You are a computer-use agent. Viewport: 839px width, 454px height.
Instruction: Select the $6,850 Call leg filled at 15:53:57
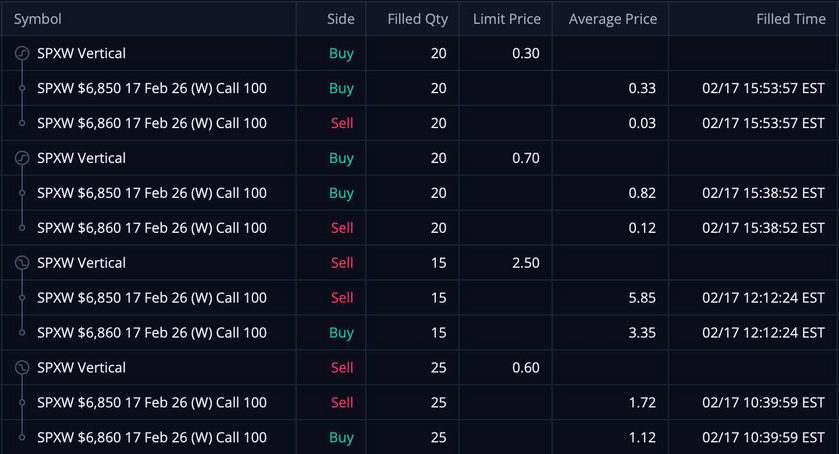[151, 88]
